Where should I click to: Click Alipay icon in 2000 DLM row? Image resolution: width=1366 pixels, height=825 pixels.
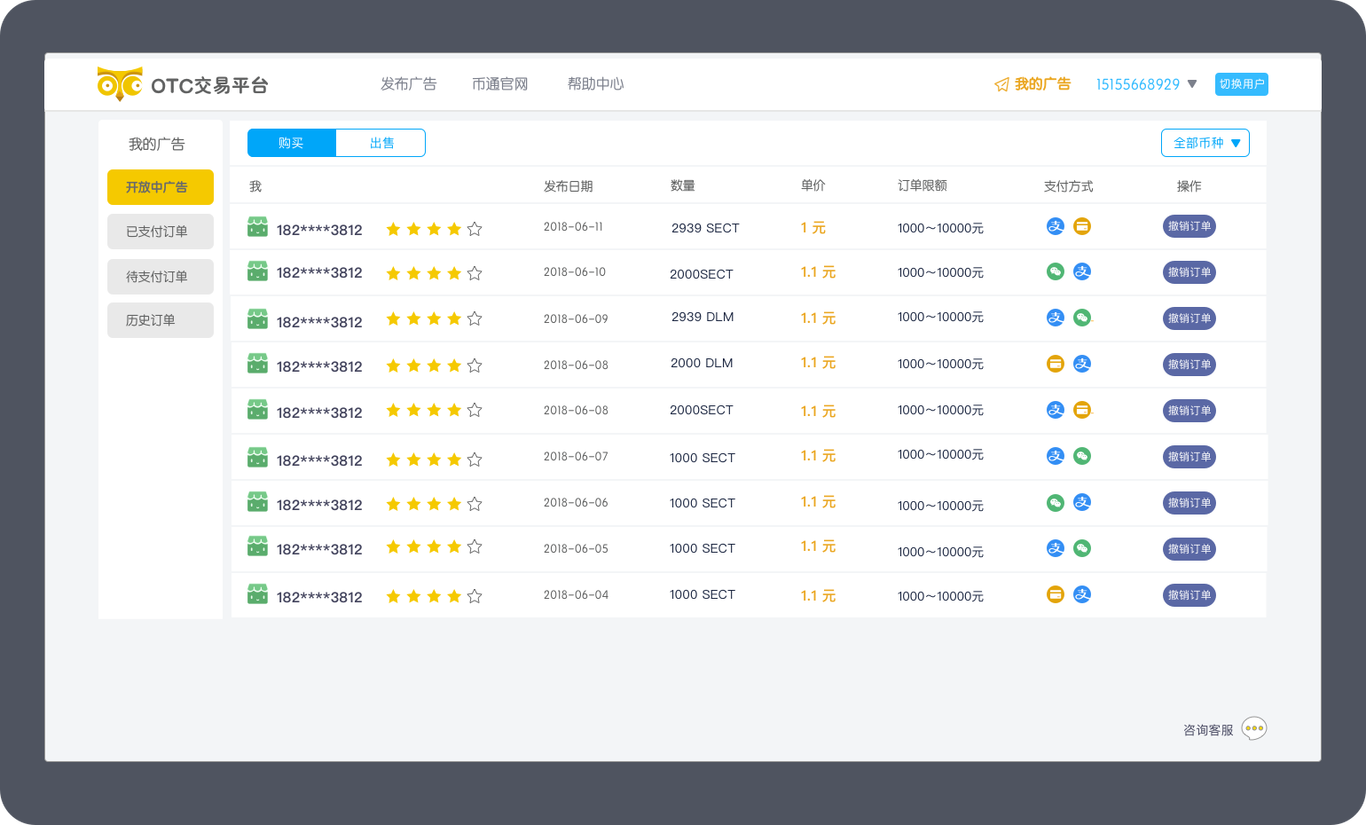click(1082, 364)
